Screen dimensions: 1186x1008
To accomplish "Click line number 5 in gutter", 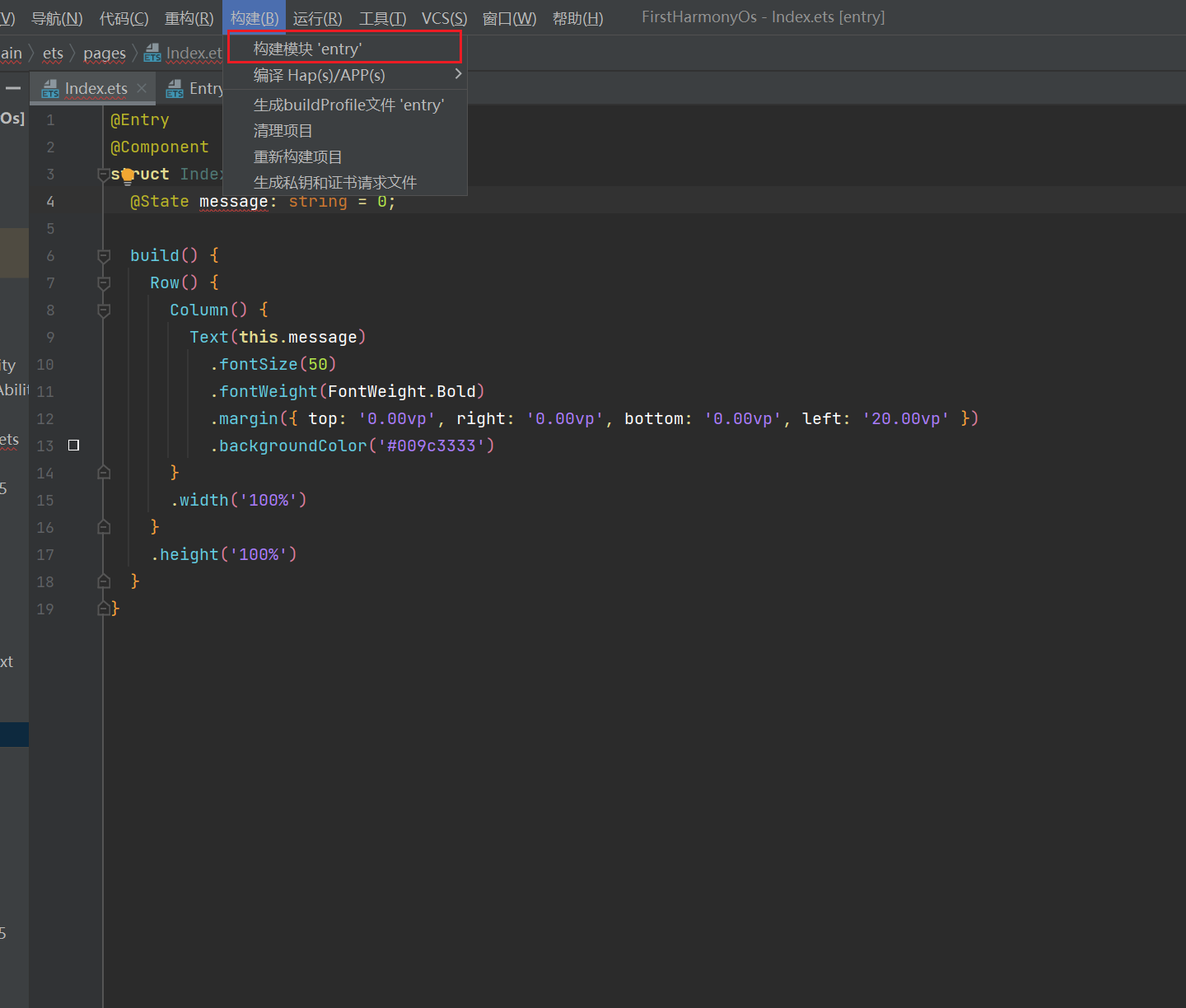I will click(50, 228).
